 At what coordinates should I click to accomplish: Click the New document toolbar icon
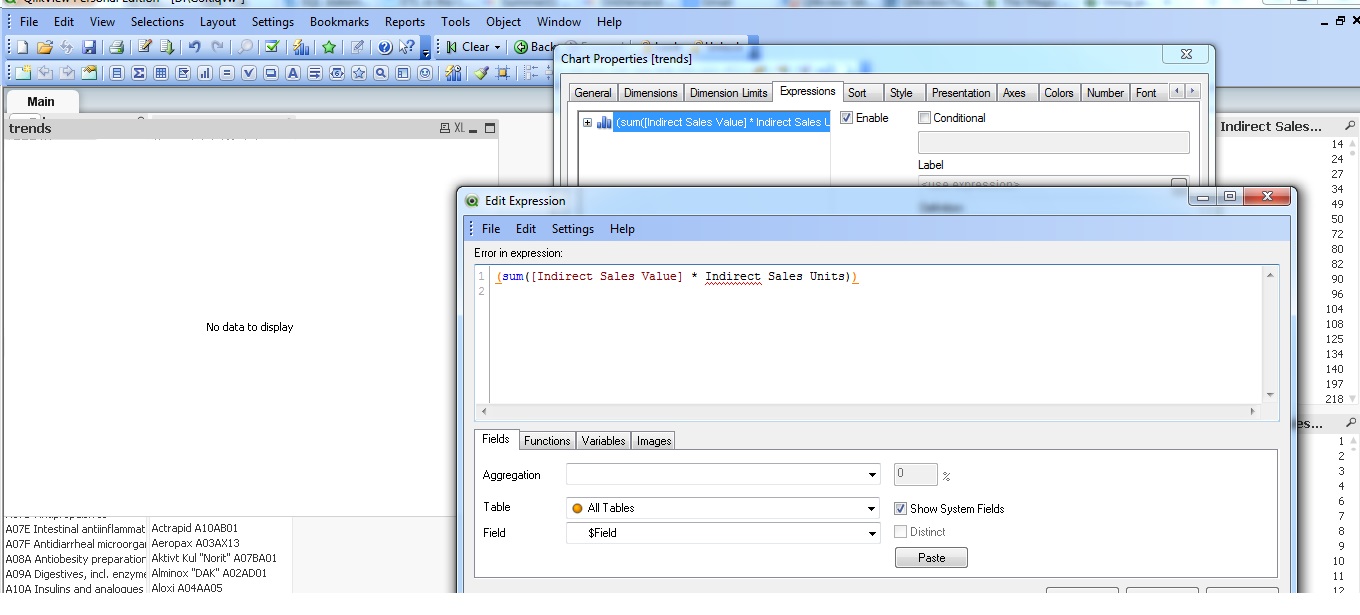click(x=23, y=47)
